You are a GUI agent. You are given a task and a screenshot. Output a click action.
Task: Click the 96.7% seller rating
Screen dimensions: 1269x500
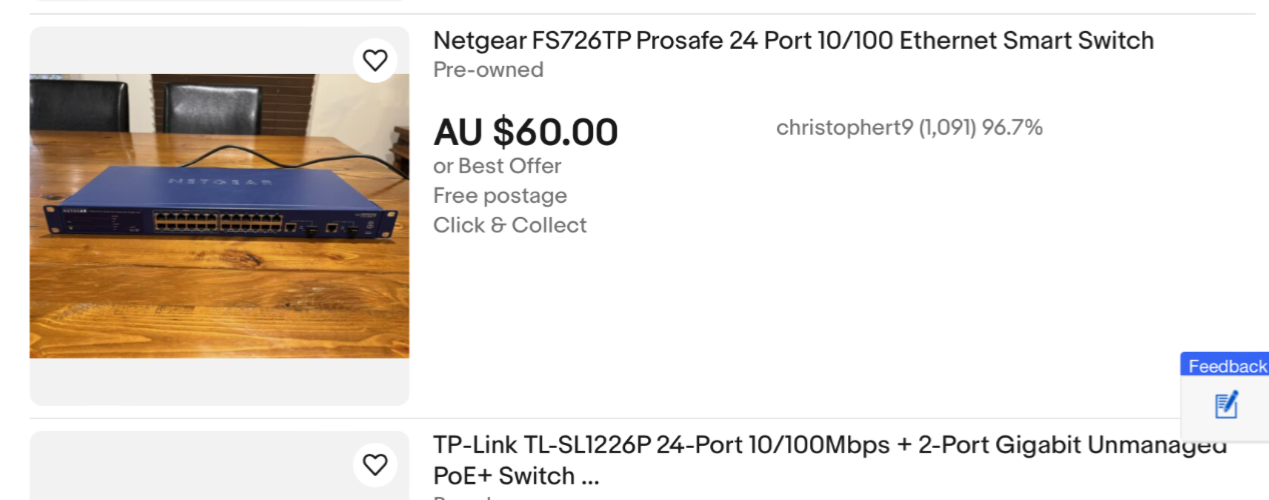tap(1012, 127)
